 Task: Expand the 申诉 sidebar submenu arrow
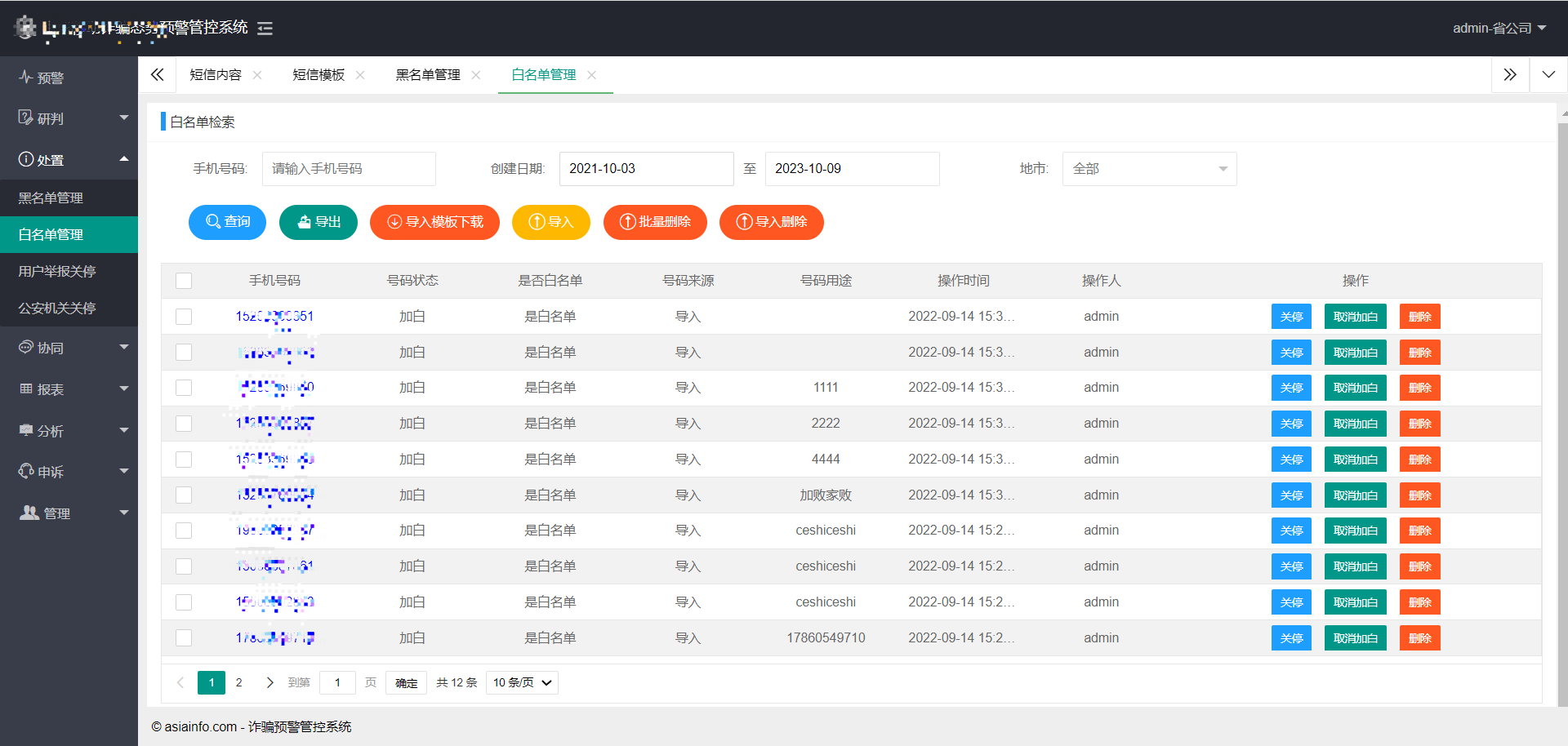(x=124, y=471)
